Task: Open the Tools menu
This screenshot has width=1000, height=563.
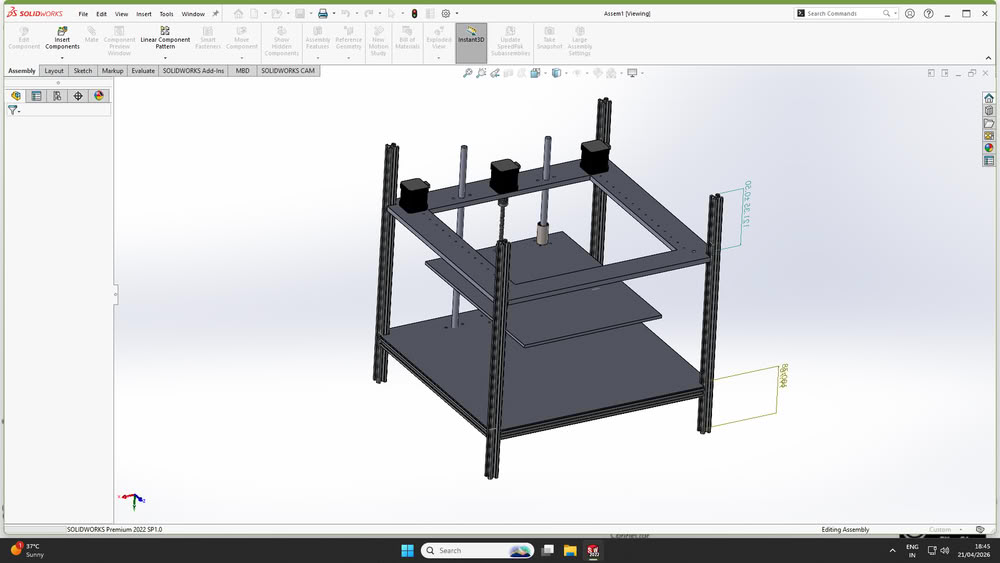Action: click(166, 14)
